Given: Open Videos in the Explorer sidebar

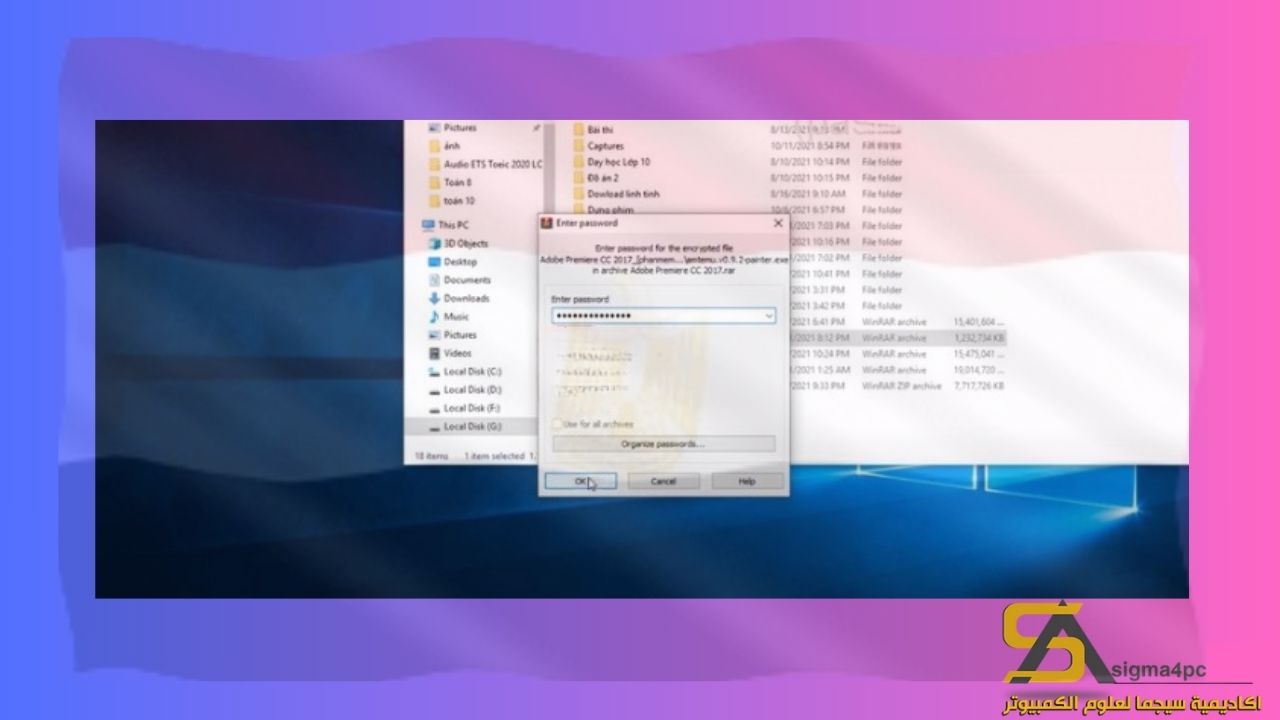Looking at the screenshot, I should (x=457, y=353).
